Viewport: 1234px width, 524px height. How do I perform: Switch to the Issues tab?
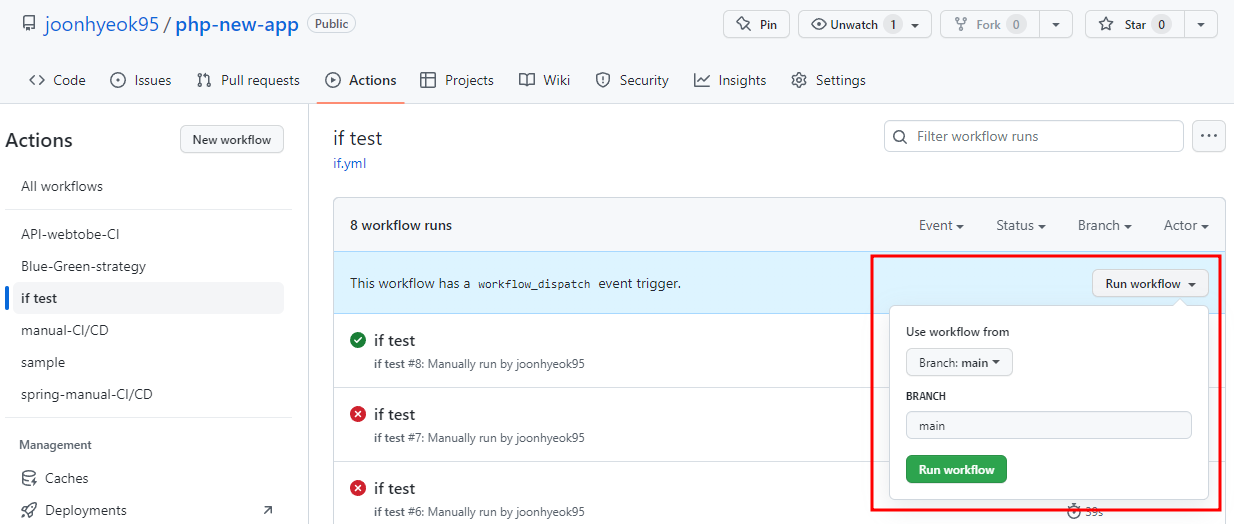click(141, 80)
